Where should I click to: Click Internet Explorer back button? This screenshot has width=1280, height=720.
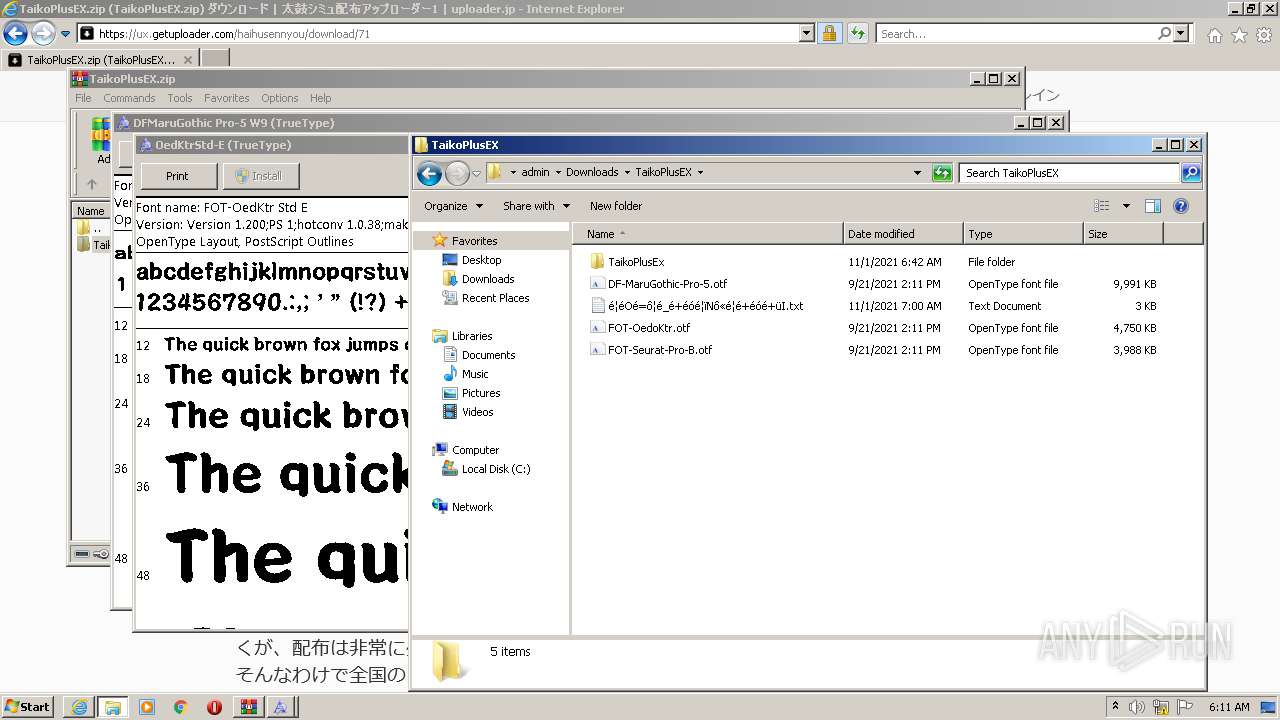tap(15, 33)
